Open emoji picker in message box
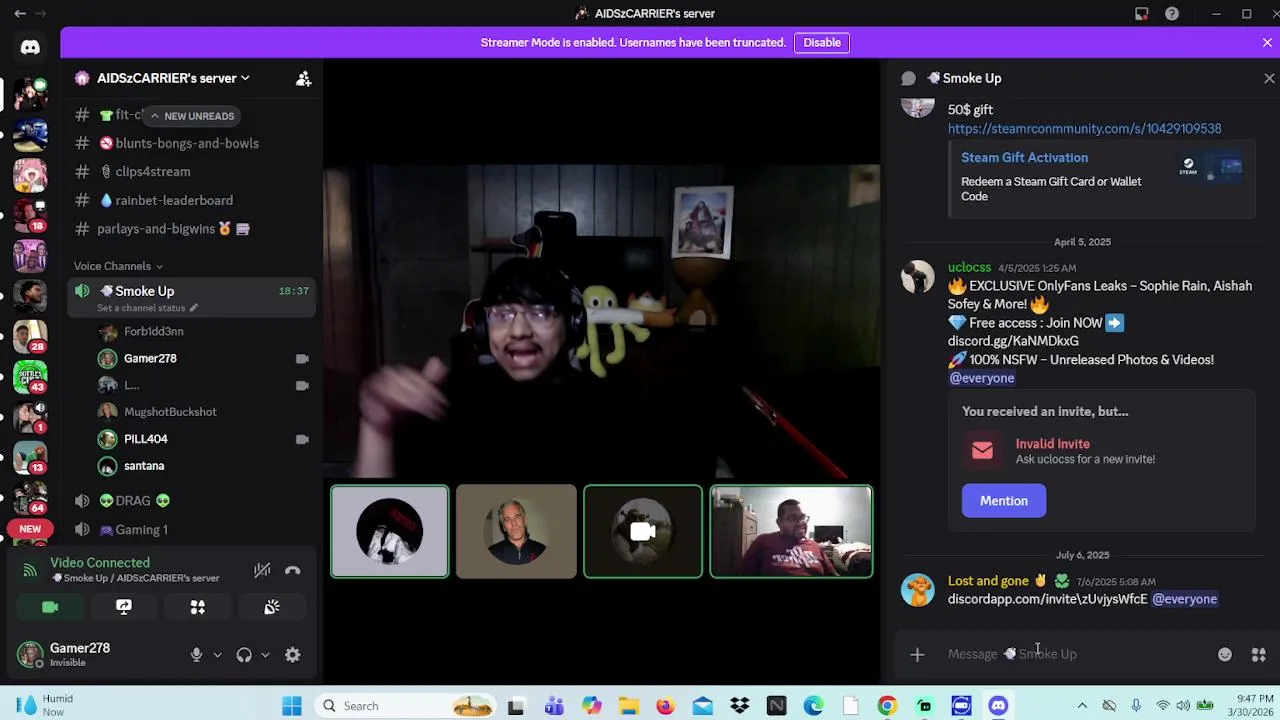The width and height of the screenshot is (1280, 720). coord(1225,655)
